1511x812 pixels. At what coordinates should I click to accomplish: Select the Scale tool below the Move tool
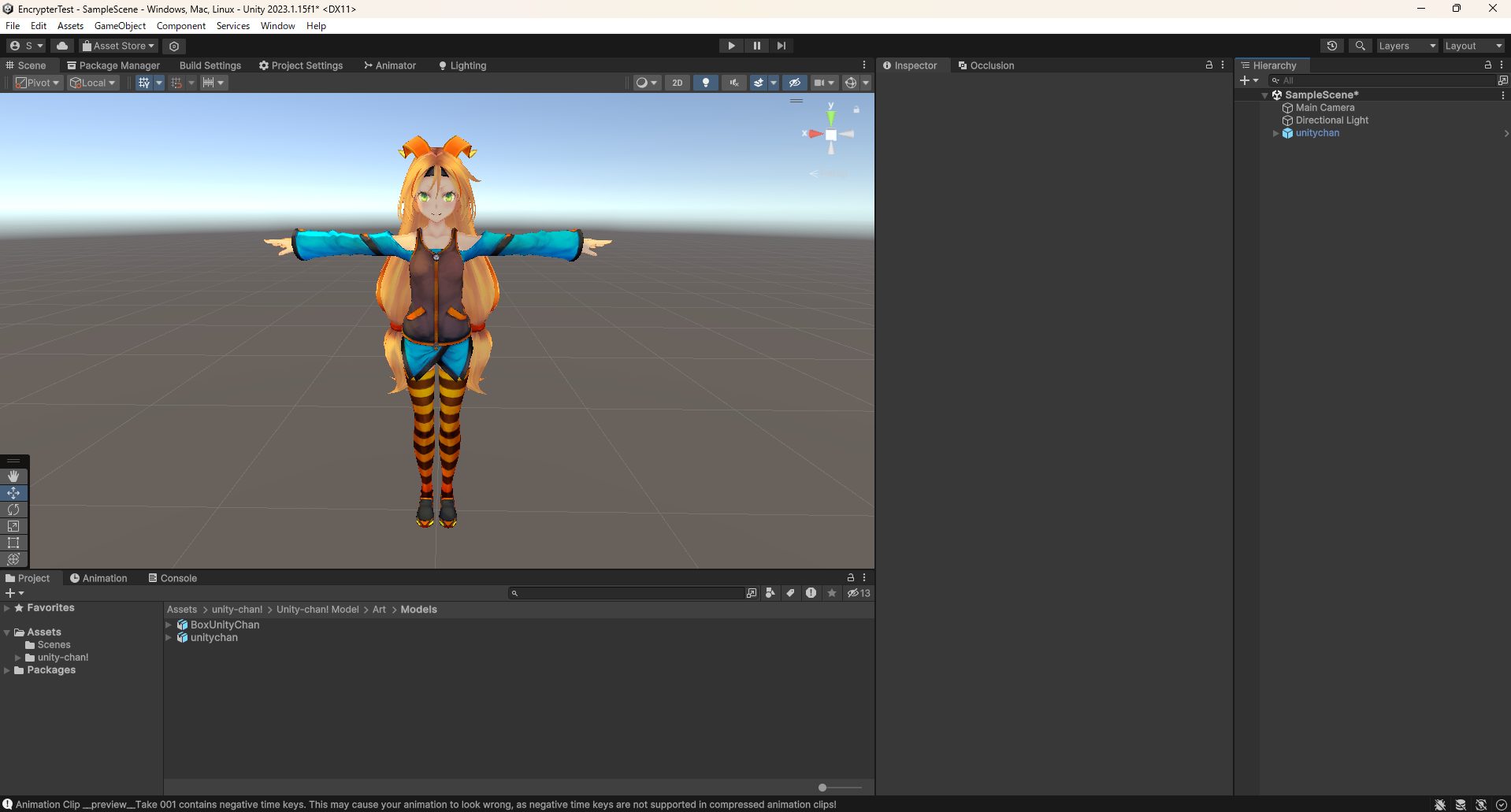coord(13,526)
